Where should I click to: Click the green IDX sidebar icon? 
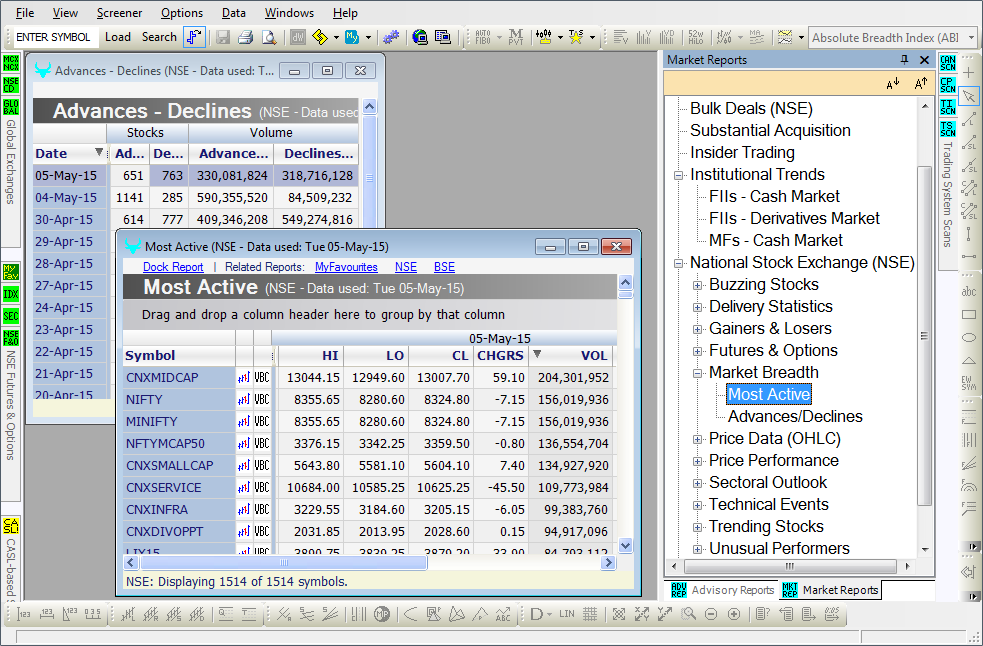coord(11,294)
